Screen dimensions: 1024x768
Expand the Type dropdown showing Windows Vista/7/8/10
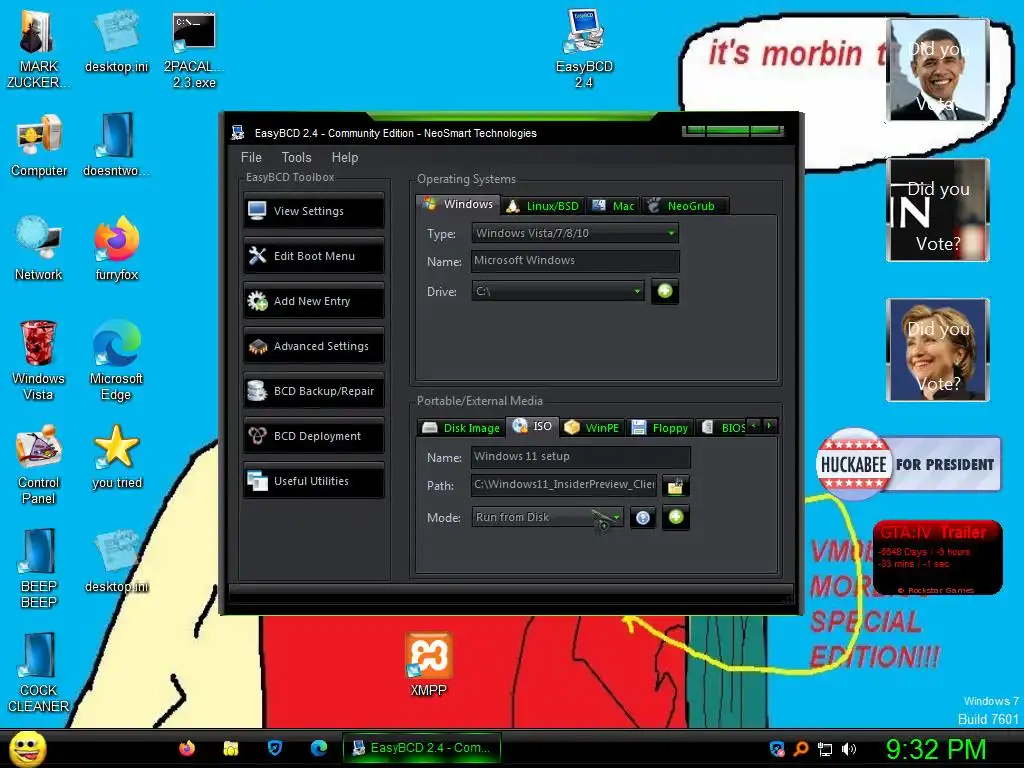(575, 233)
